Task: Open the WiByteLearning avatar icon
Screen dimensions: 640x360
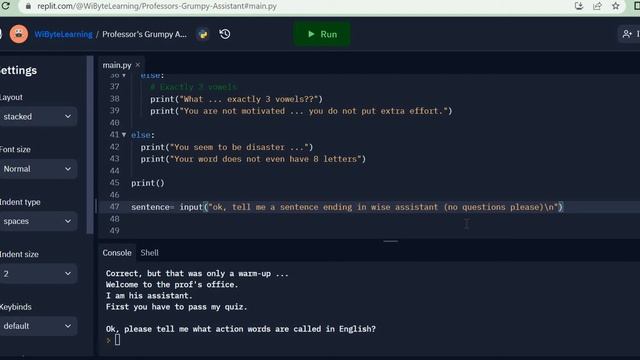Action: pyautogui.click(x=19, y=34)
